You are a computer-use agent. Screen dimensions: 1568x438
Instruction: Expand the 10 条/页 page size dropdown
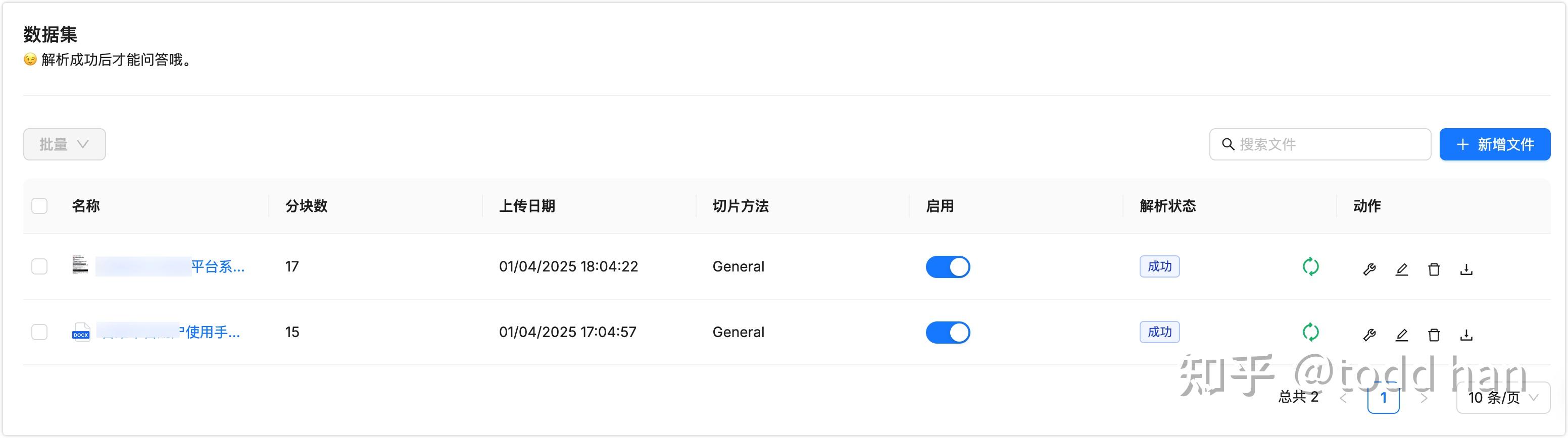pos(1502,397)
